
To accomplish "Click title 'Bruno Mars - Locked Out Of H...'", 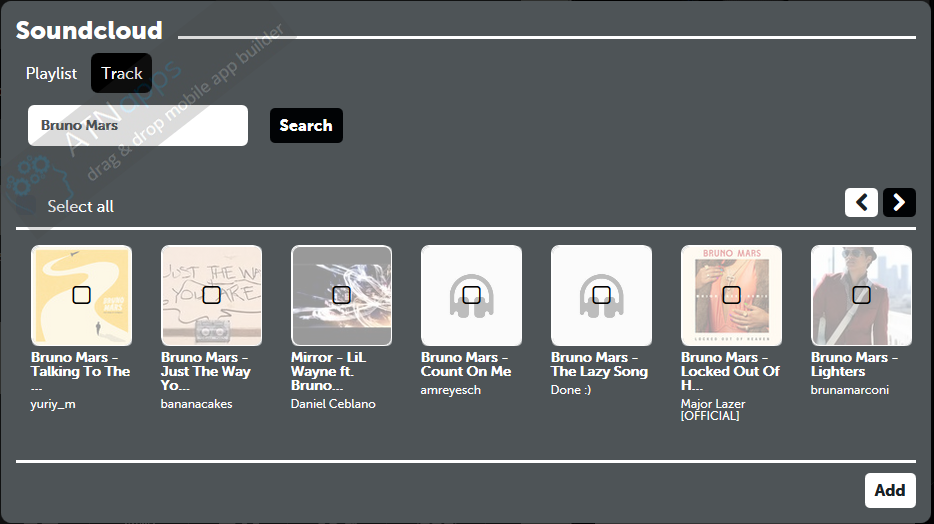I will (730, 372).
